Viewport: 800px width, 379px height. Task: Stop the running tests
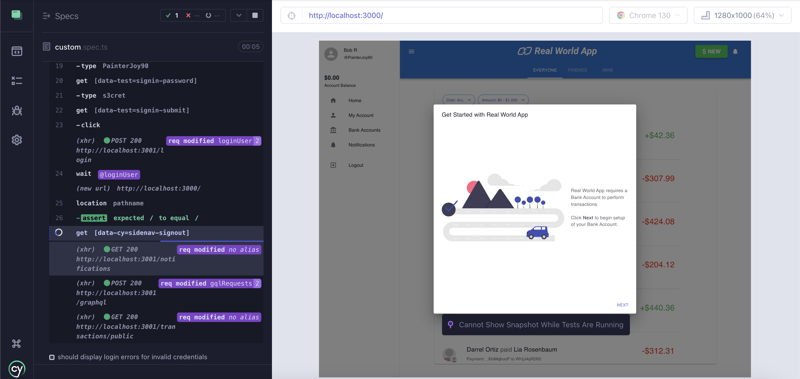click(x=255, y=15)
